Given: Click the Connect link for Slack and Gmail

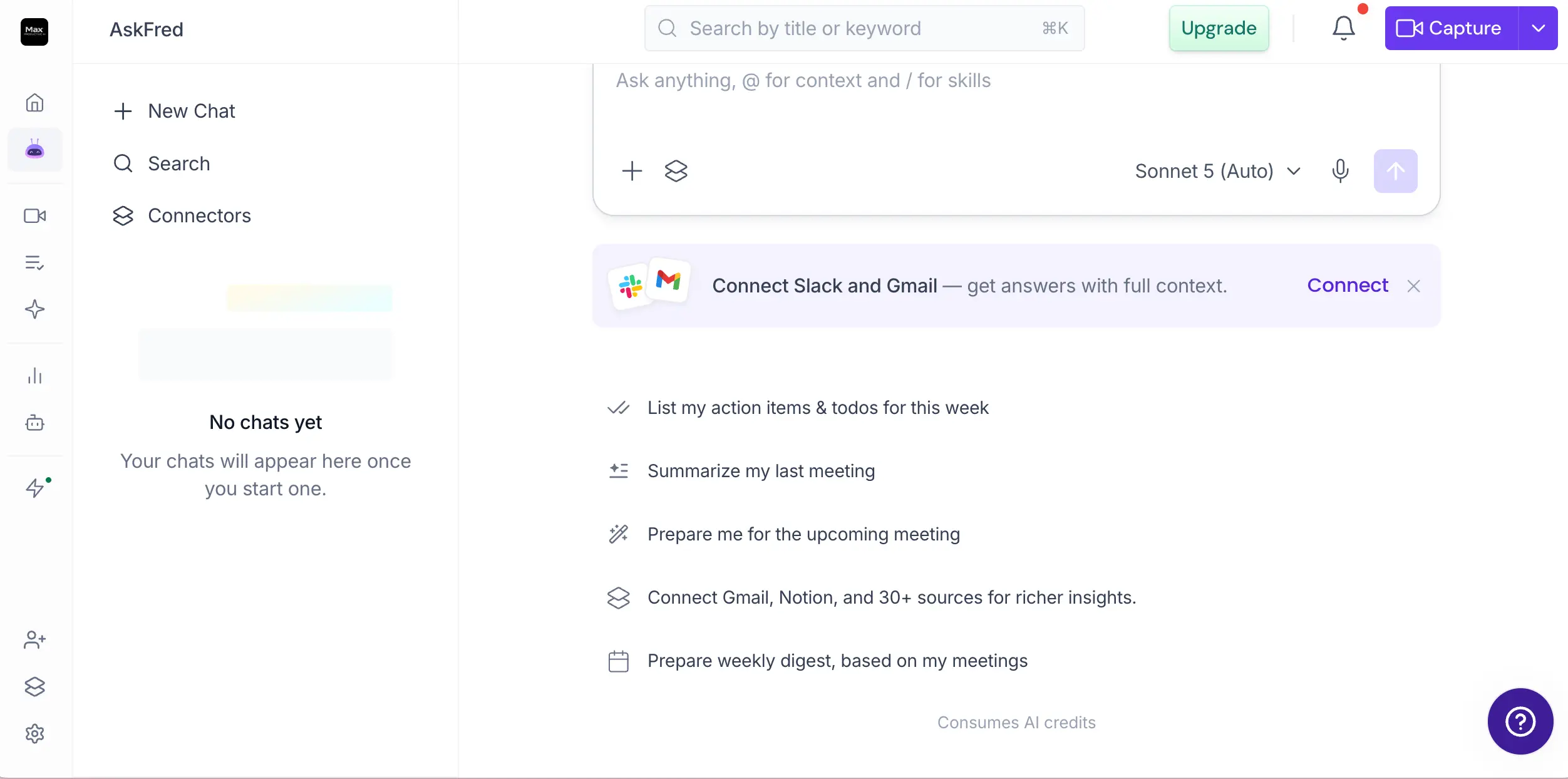Looking at the screenshot, I should [x=1348, y=286].
